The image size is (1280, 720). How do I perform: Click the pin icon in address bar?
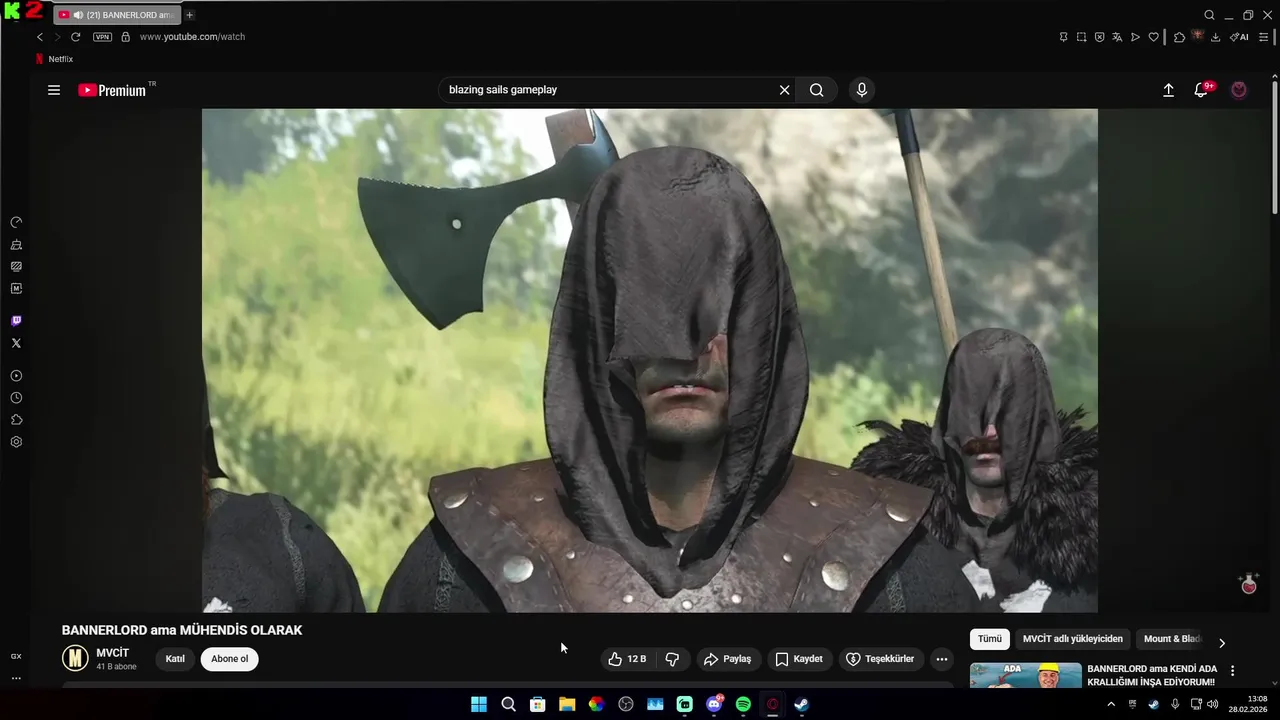point(1063,37)
